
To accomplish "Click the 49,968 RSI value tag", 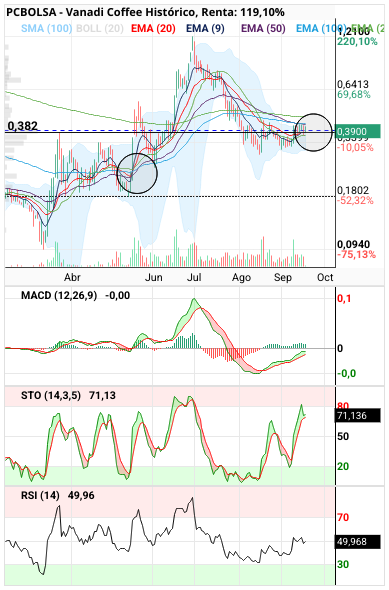I will coord(357,542).
